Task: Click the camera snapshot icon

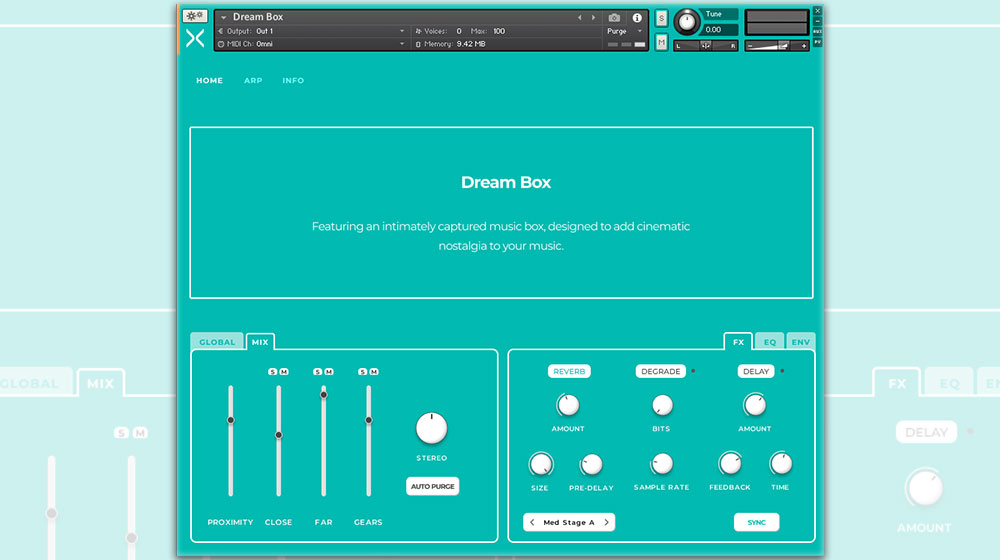Action: click(x=614, y=18)
